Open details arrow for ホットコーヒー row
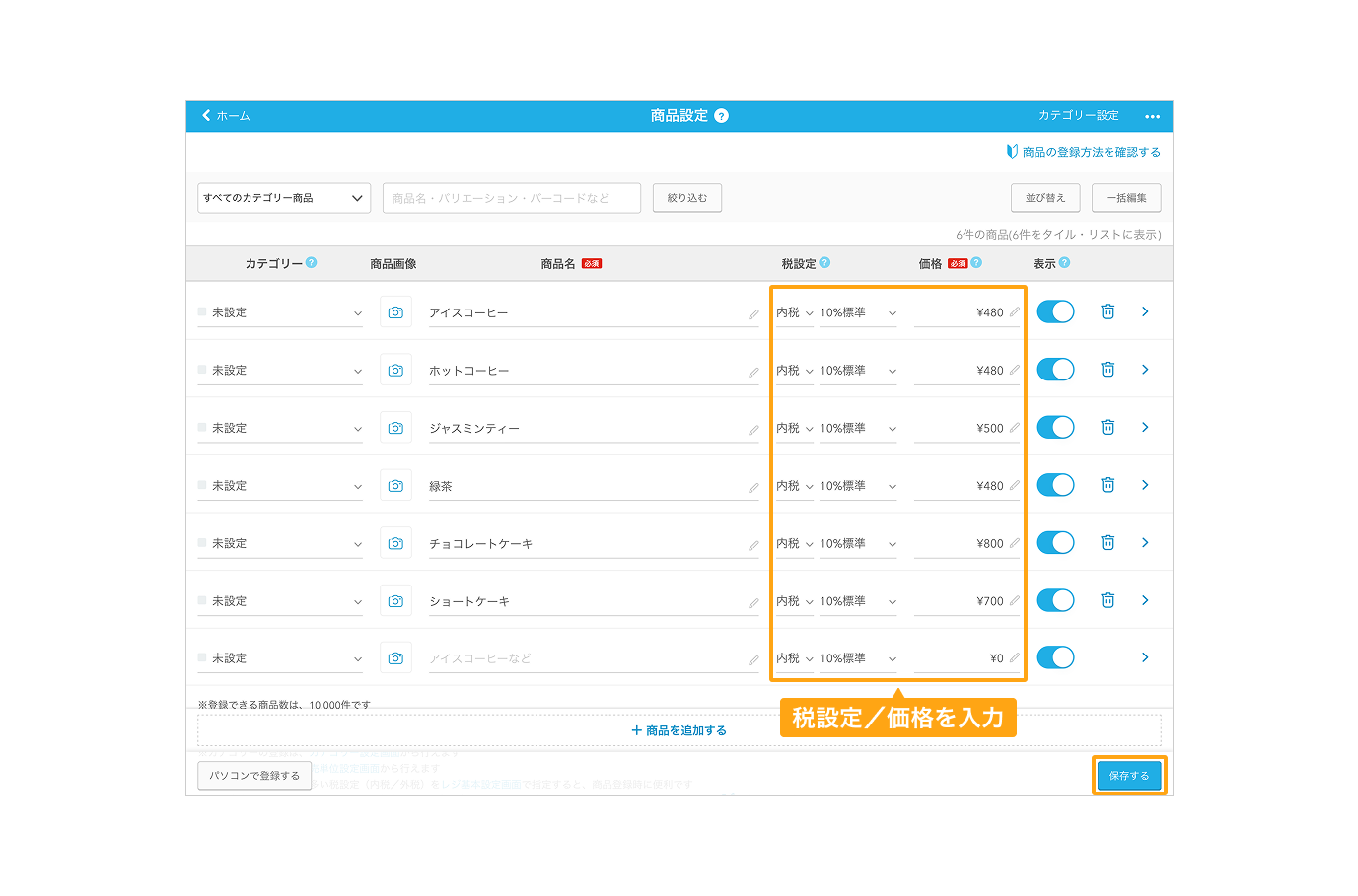The height and width of the screenshot is (896, 1358). tap(1145, 370)
